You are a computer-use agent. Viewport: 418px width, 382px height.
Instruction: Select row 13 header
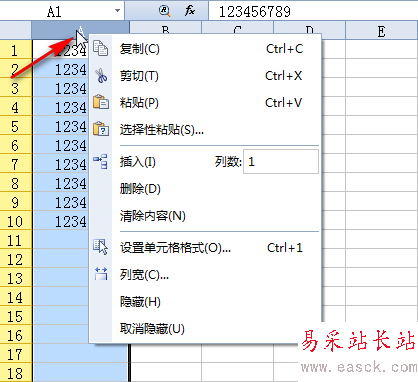(x=16, y=278)
